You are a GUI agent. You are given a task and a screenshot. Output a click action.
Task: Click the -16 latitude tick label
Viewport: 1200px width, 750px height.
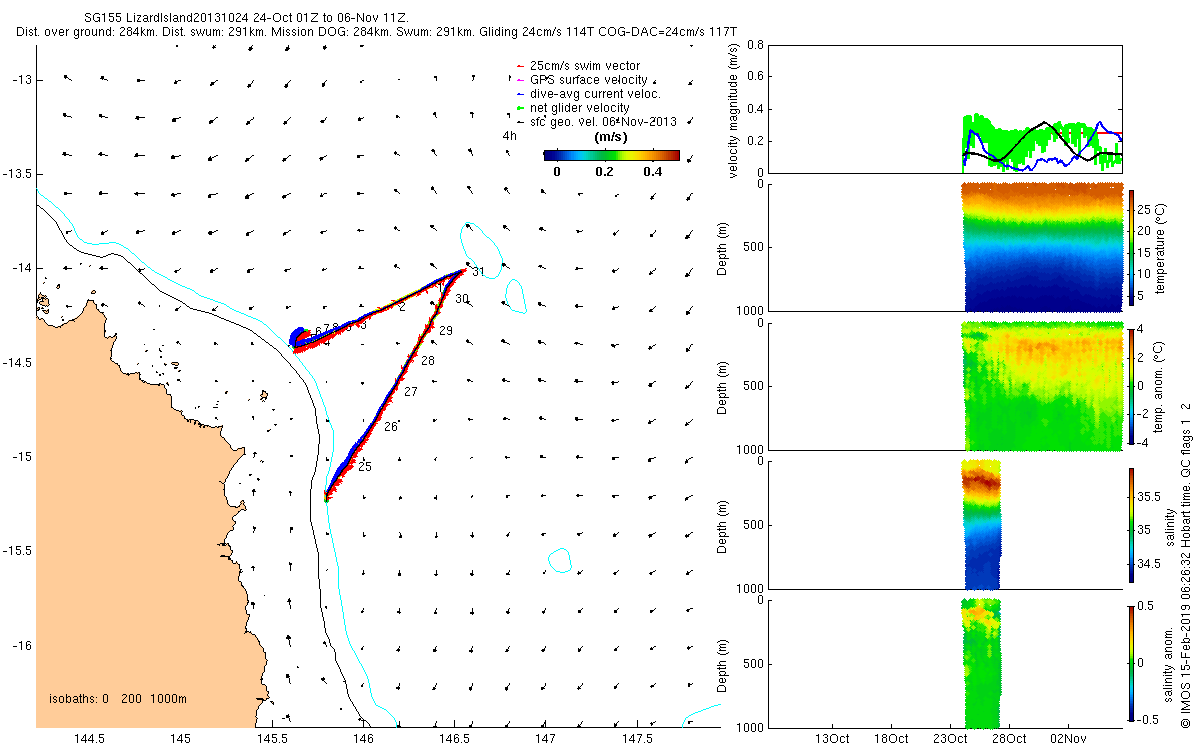pyautogui.click(x=21, y=645)
